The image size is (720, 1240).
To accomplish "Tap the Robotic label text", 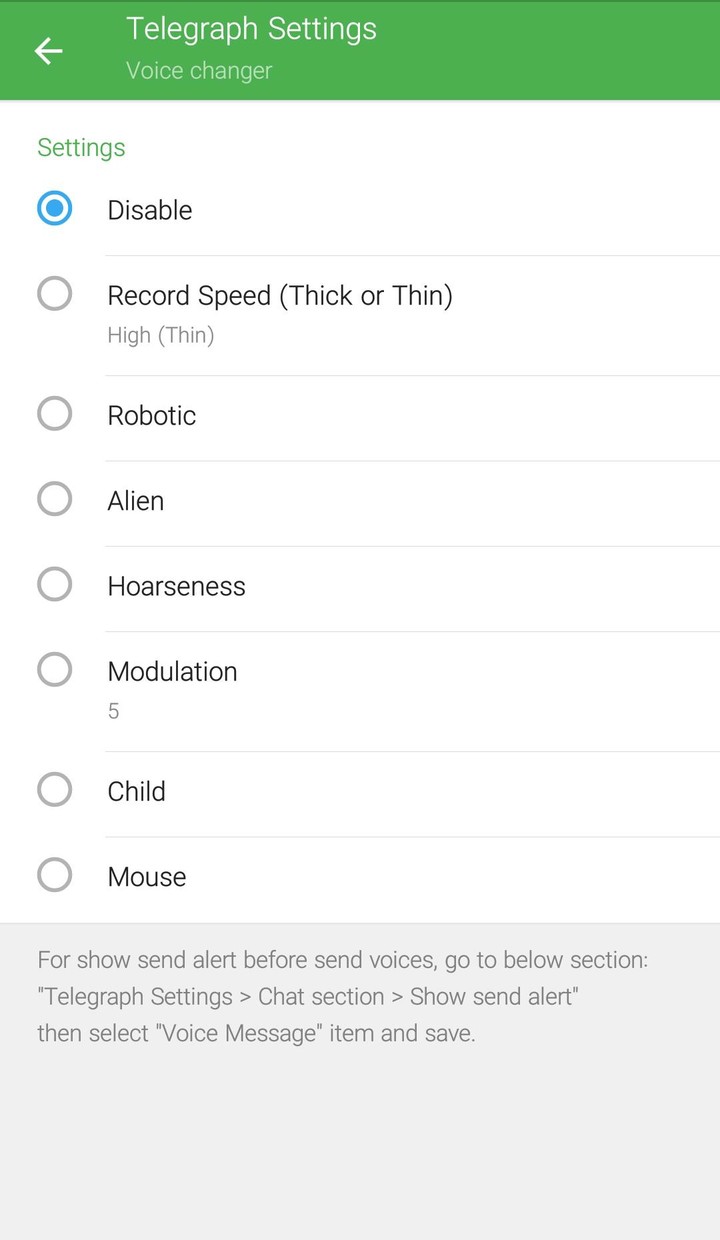I will tap(151, 415).
